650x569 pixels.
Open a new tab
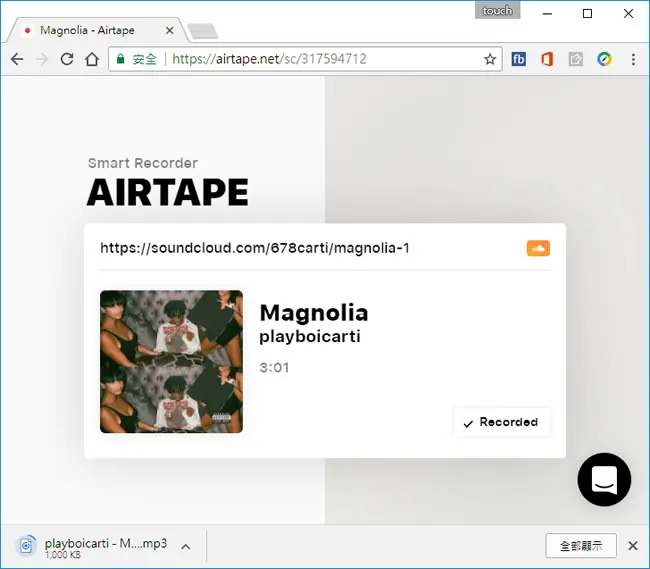[x=203, y=31]
